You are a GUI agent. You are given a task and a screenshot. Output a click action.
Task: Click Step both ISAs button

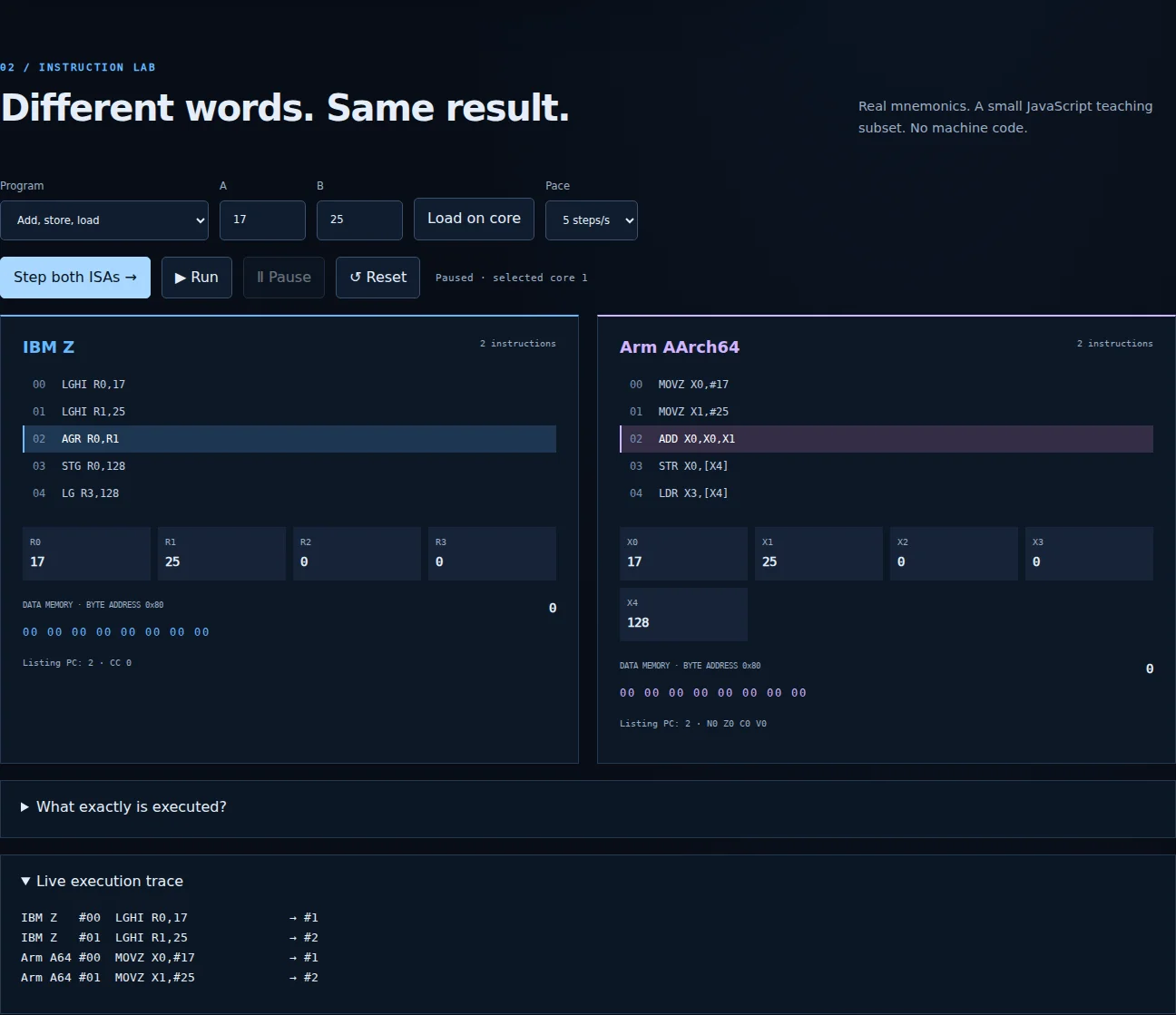click(x=75, y=278)
